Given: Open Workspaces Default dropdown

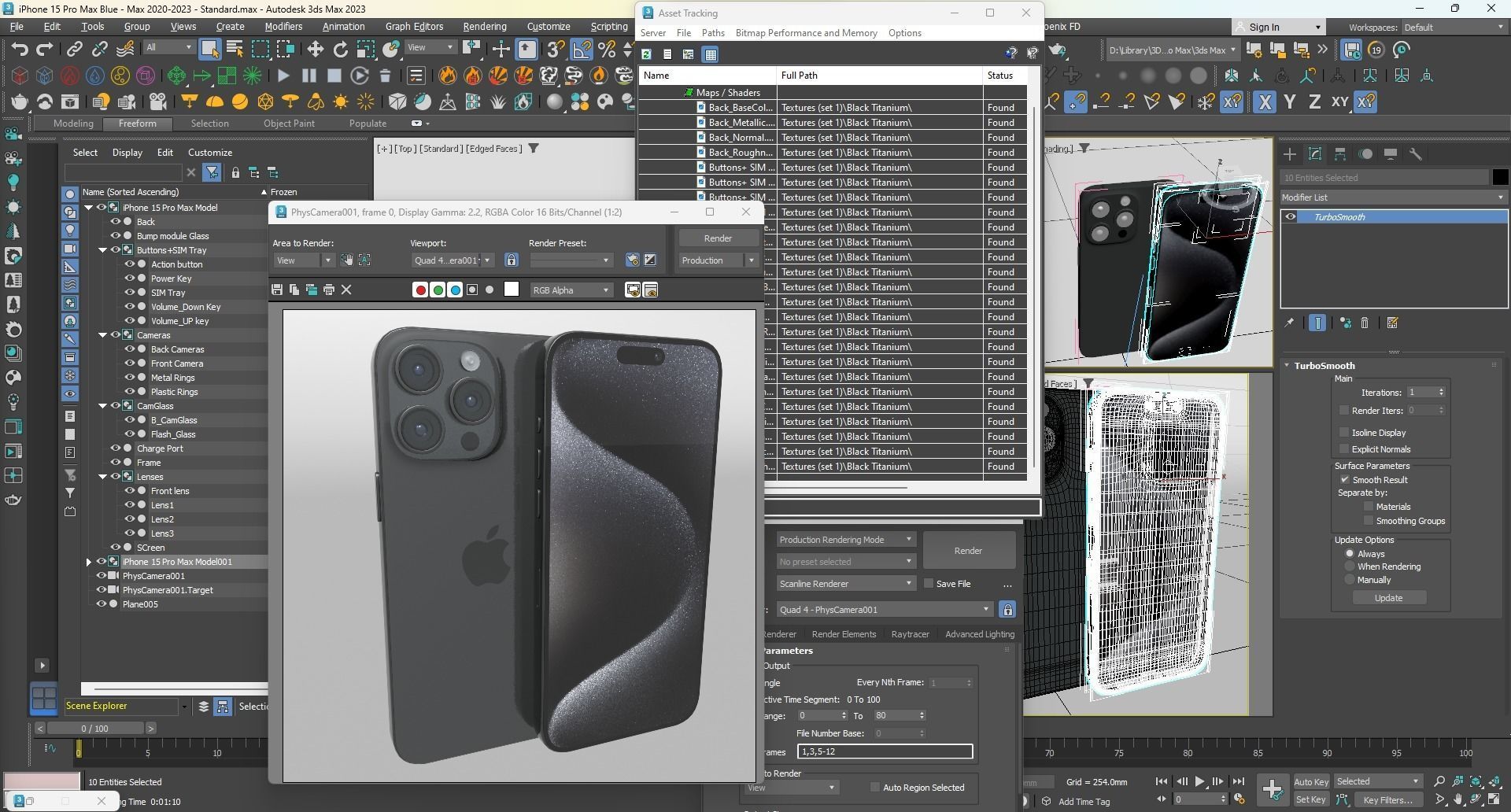Looking at the screenshot, I should (1454, 28).
